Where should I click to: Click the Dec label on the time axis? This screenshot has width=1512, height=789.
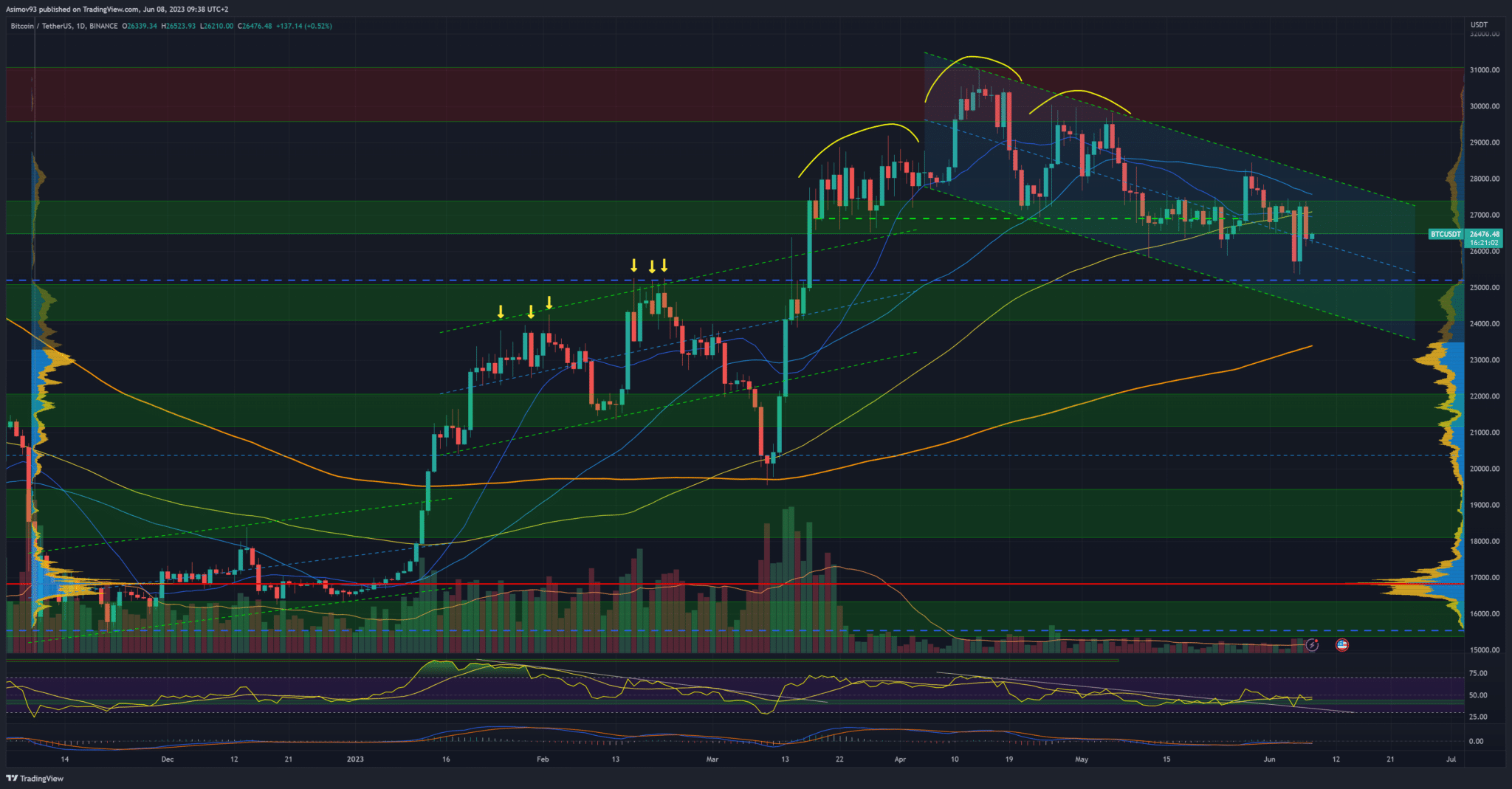(x=168, y=759)
